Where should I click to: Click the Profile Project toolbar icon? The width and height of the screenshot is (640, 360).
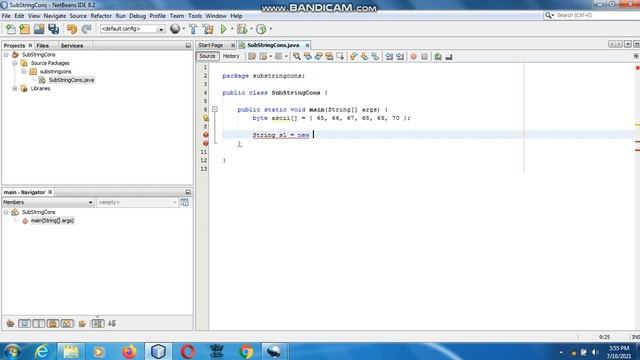(x=261, y=29)
